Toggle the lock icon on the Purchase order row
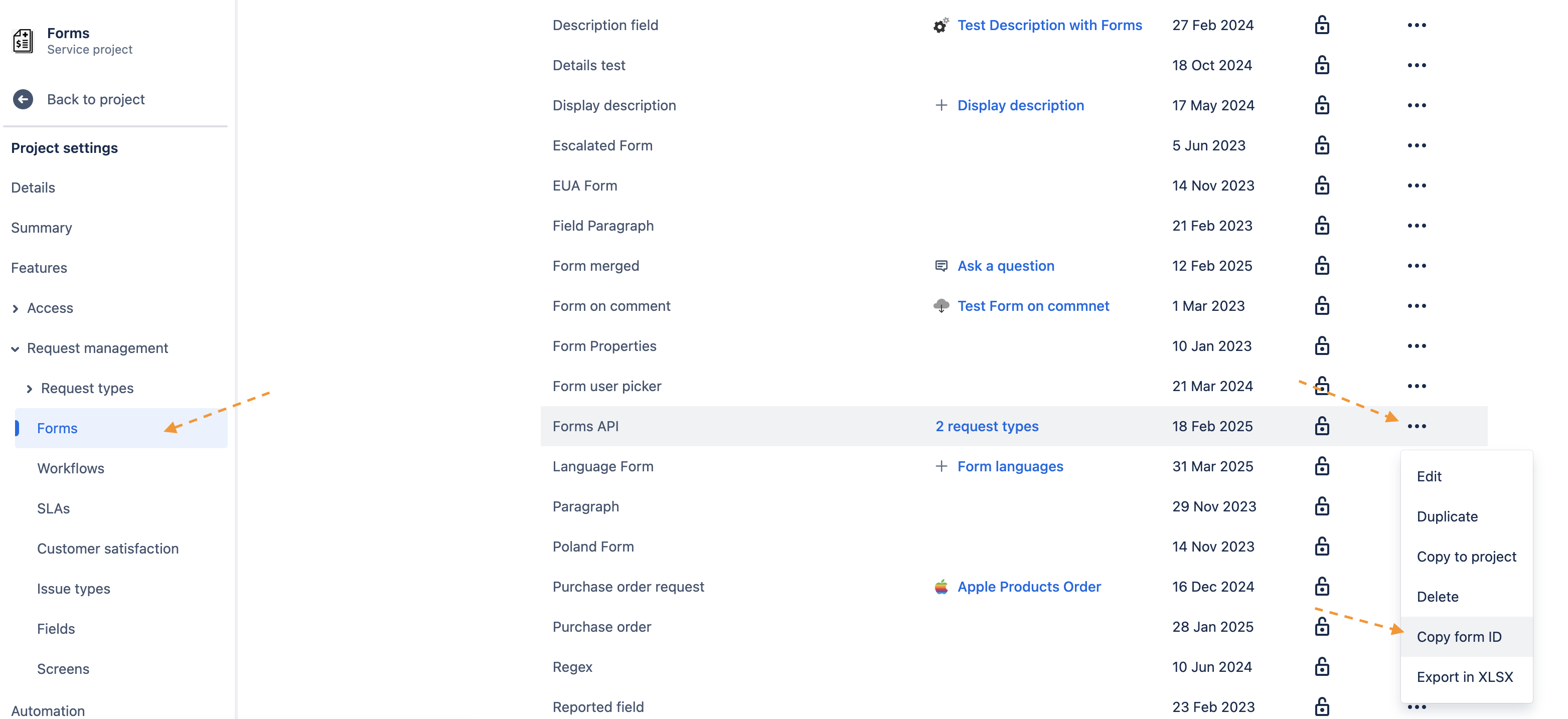 [x=1322, y=627]
